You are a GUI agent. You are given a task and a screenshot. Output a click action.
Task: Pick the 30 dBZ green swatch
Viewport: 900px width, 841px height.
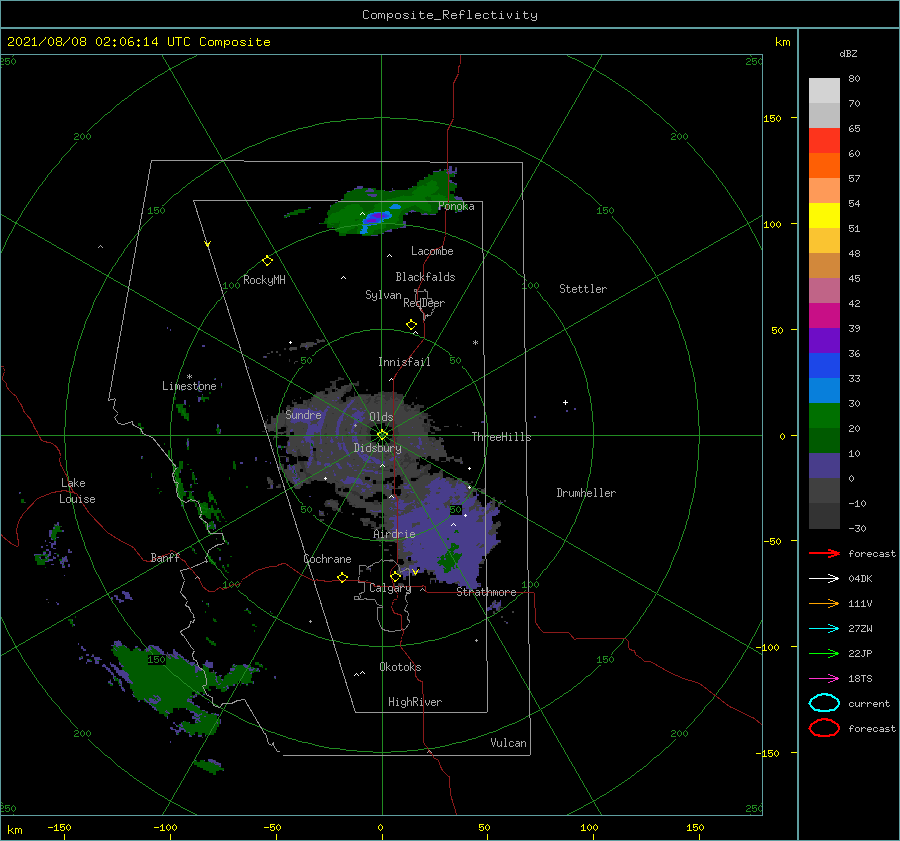[824, 416]
